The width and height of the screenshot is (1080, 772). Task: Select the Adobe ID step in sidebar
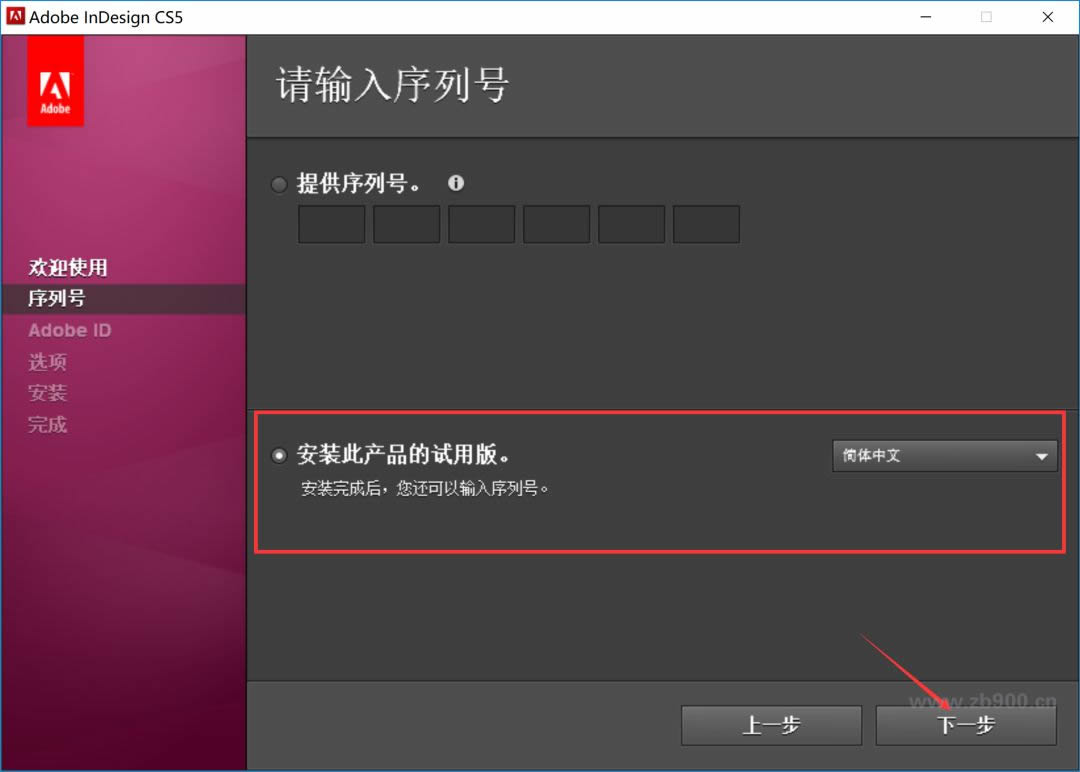(70, 331)
